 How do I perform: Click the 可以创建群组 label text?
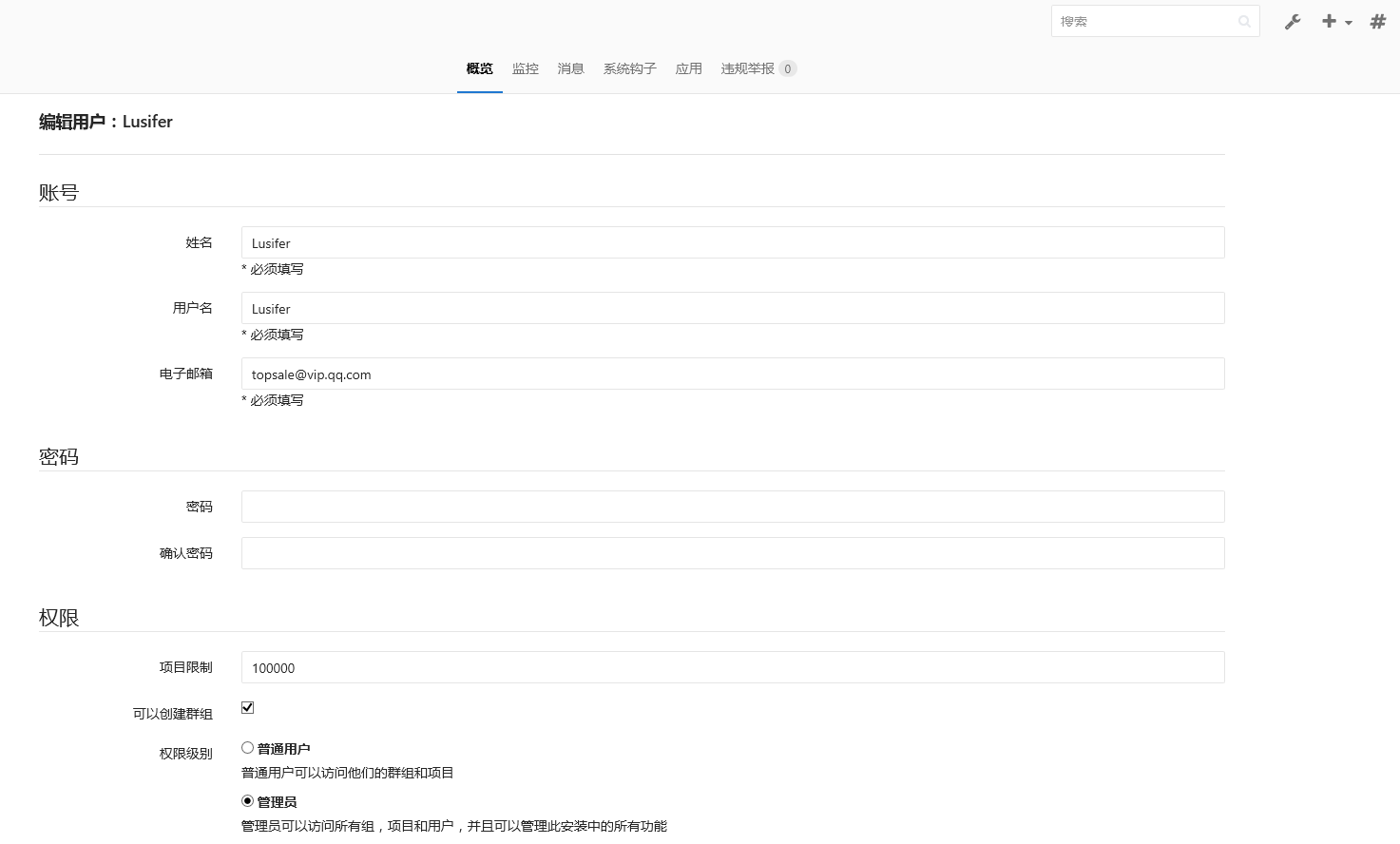(x=173, y=714)
